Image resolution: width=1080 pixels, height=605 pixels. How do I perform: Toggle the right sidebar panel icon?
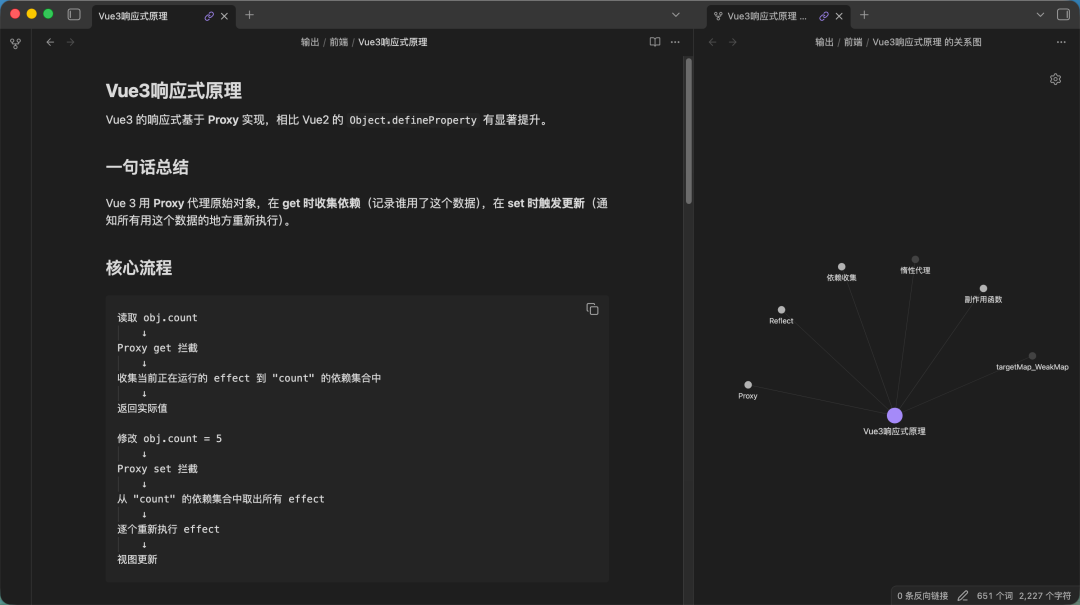[x=1063, y=14]
